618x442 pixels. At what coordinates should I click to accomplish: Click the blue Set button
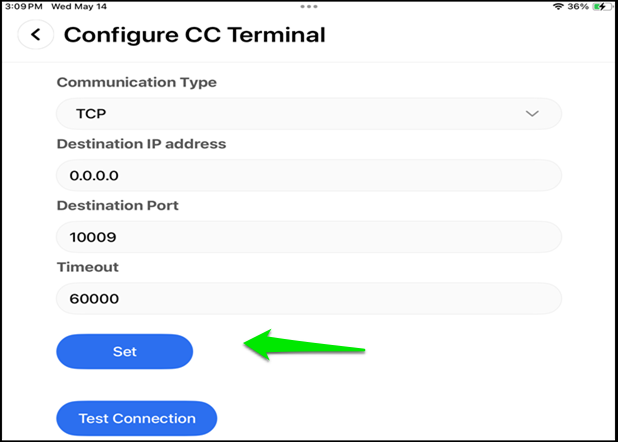click(x=125, y=351)
